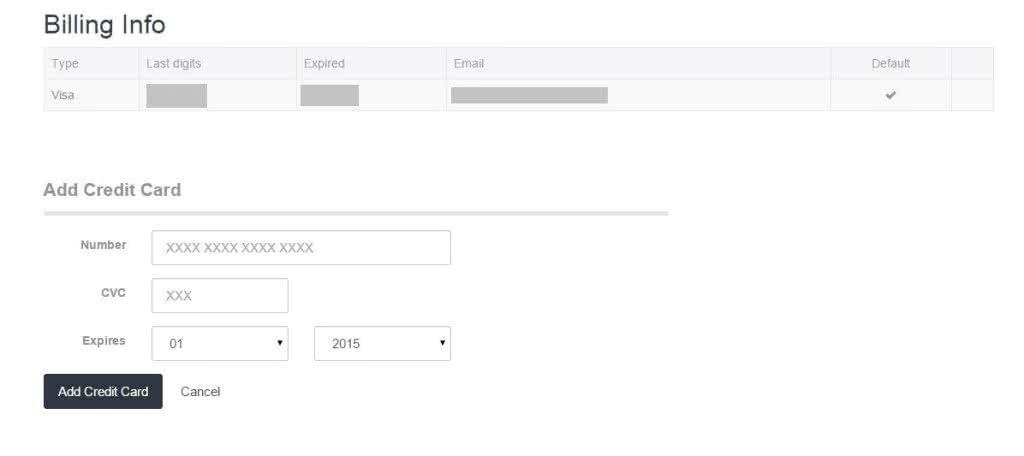Click the default card checkmark icon
This screenshot has height=456, width=1024.
click(890, 95)
